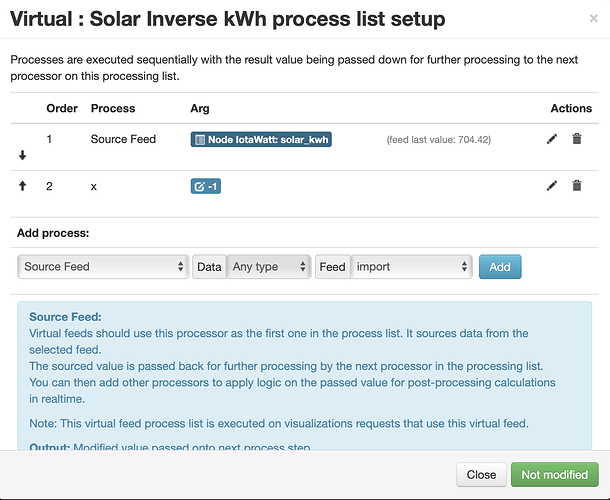Click the Data label addon
The image size is (610, 500).
coord(209,267)
